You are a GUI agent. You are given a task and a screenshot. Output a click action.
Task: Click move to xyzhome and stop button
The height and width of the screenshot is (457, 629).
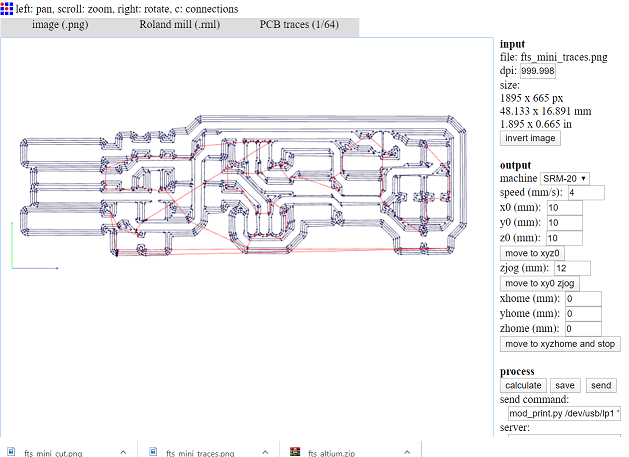560,344
